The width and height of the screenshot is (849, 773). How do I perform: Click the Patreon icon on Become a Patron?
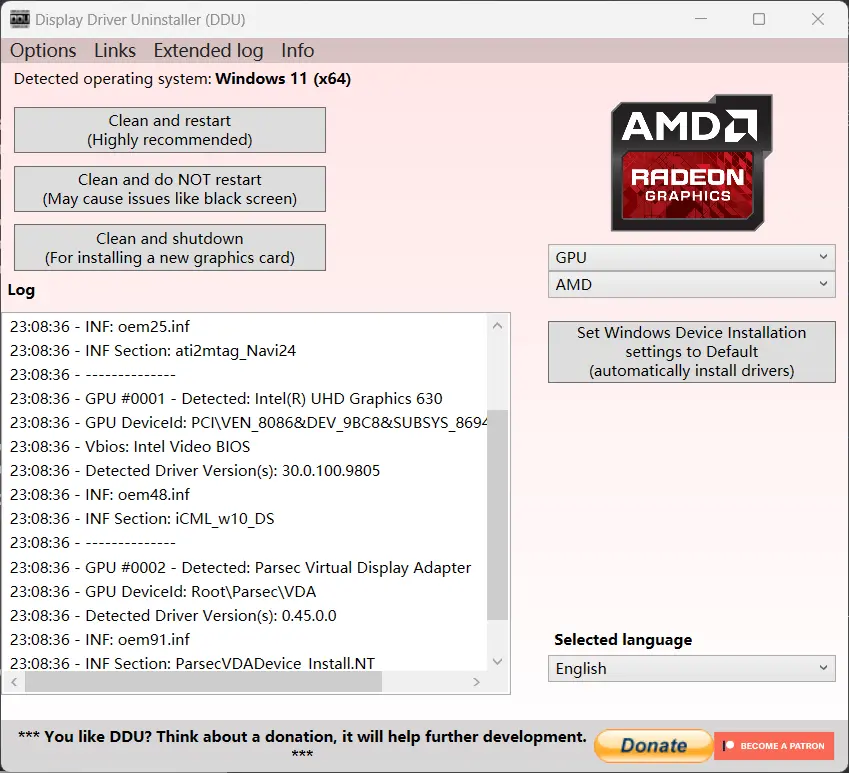tap(730, 745)
